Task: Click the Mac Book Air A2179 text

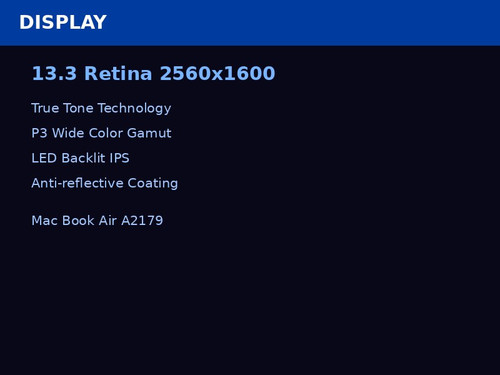Action: click(97, 220)
